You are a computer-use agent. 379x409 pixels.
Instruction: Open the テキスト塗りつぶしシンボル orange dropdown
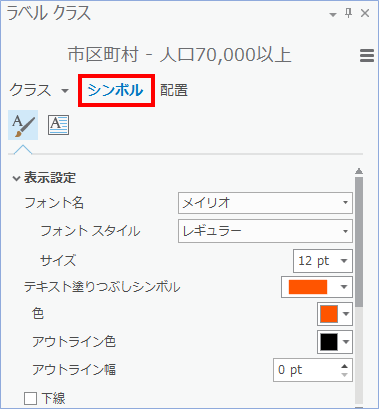pos(317,287)
